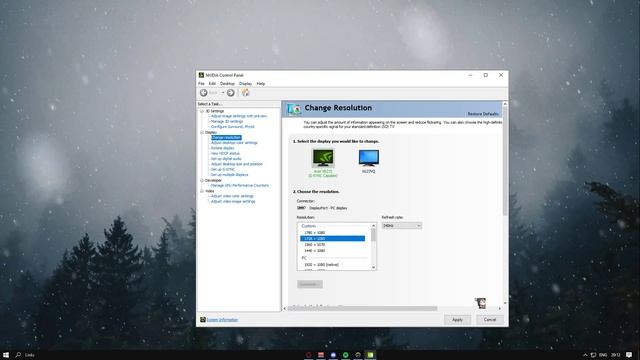The height and width of the screenshot is (360, 640).
Task: Open the red circle taskbar icon
Action: [x=309, y=355]
